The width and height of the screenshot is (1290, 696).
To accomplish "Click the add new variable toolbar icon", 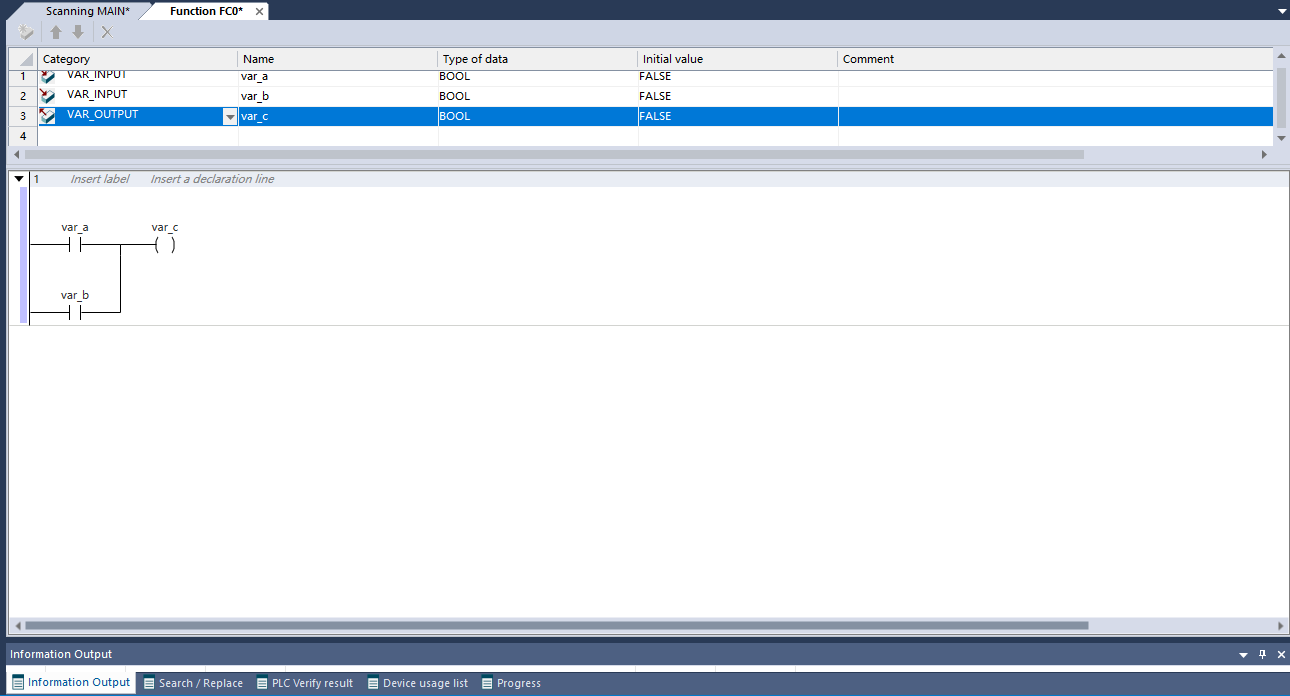I will point(26,32).
